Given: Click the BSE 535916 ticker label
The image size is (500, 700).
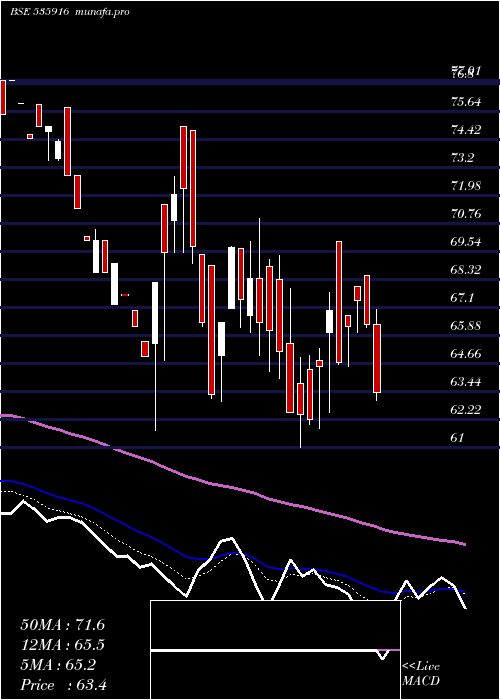Looking at the screenshot, I should coord(39,12).
